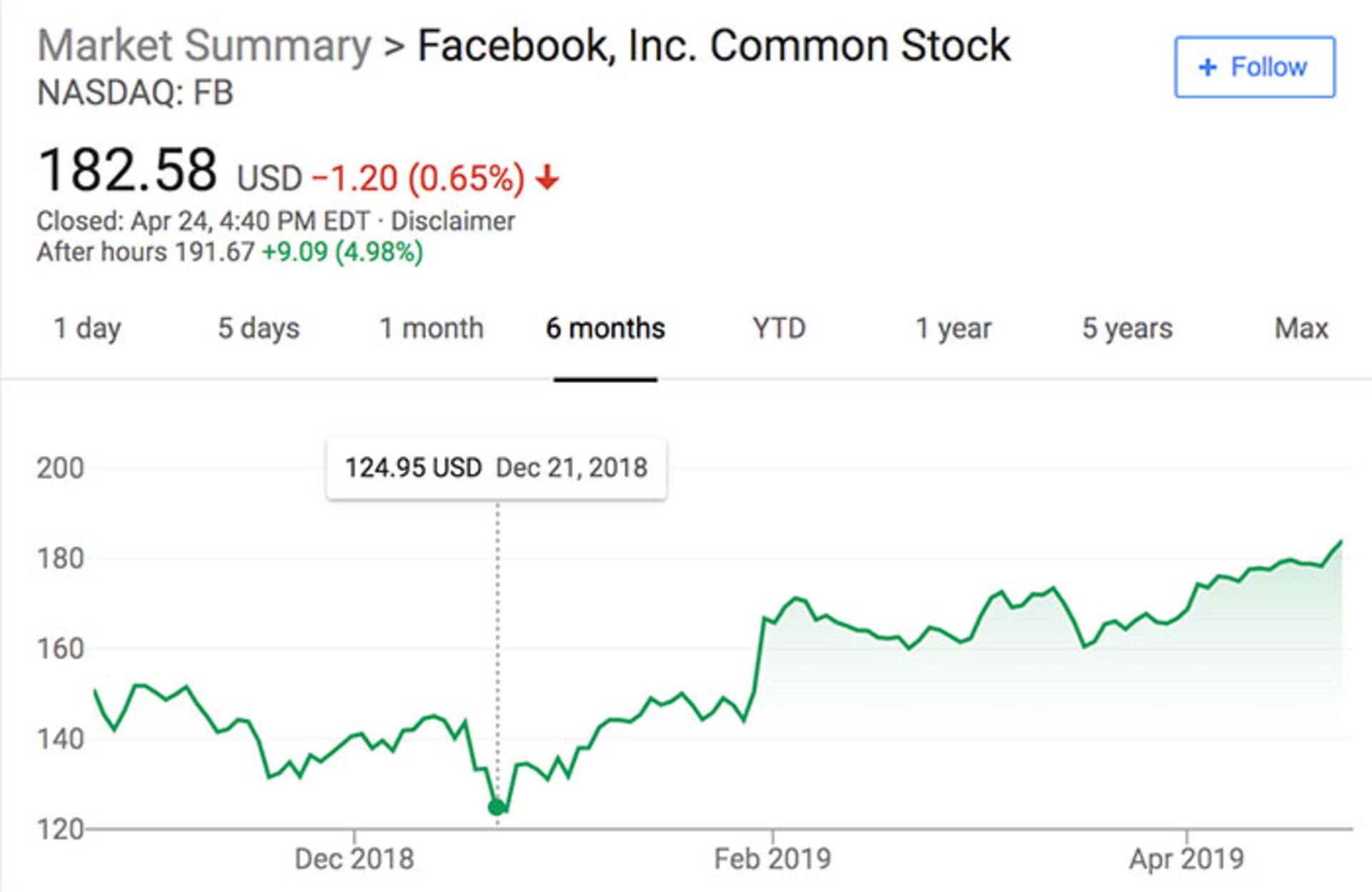Click the Facebook, Inc. Common Stock title
This screenshot has height=892, width=1372.
(713, 46)
